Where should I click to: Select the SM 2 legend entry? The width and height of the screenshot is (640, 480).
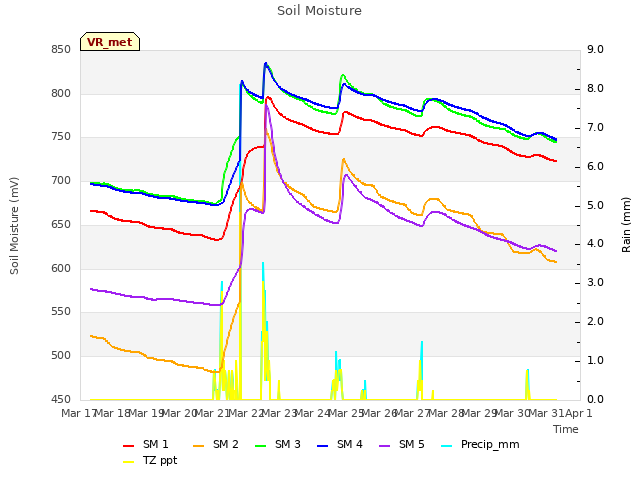216,444
